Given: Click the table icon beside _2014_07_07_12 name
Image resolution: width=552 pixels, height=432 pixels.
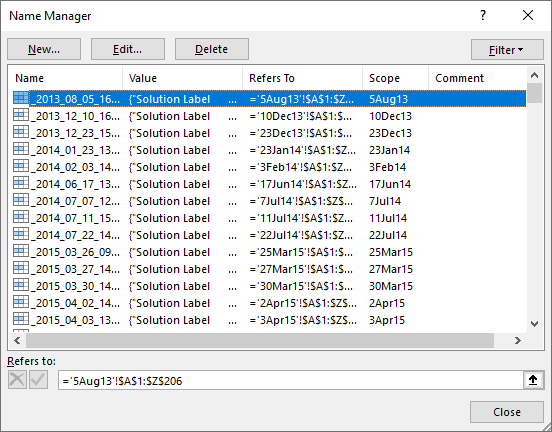Looking at the screenshot, I should [21, 200].
